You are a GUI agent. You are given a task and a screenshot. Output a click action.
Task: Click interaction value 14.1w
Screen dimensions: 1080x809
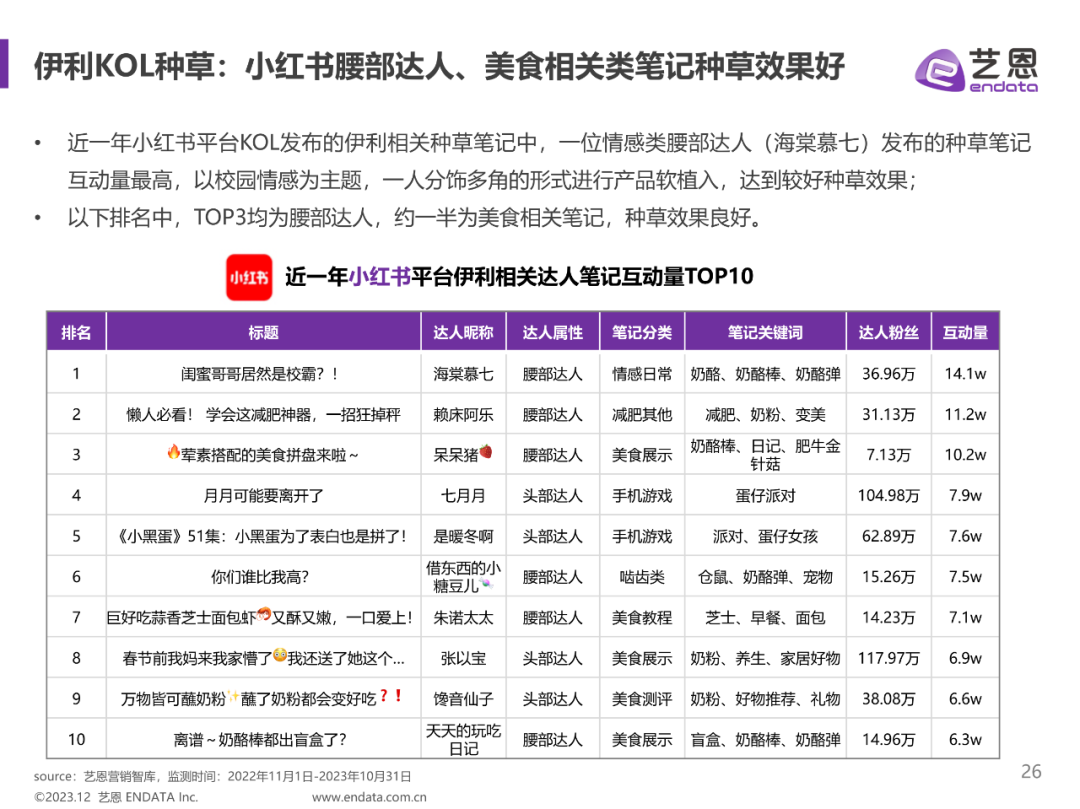coord(965,374)
